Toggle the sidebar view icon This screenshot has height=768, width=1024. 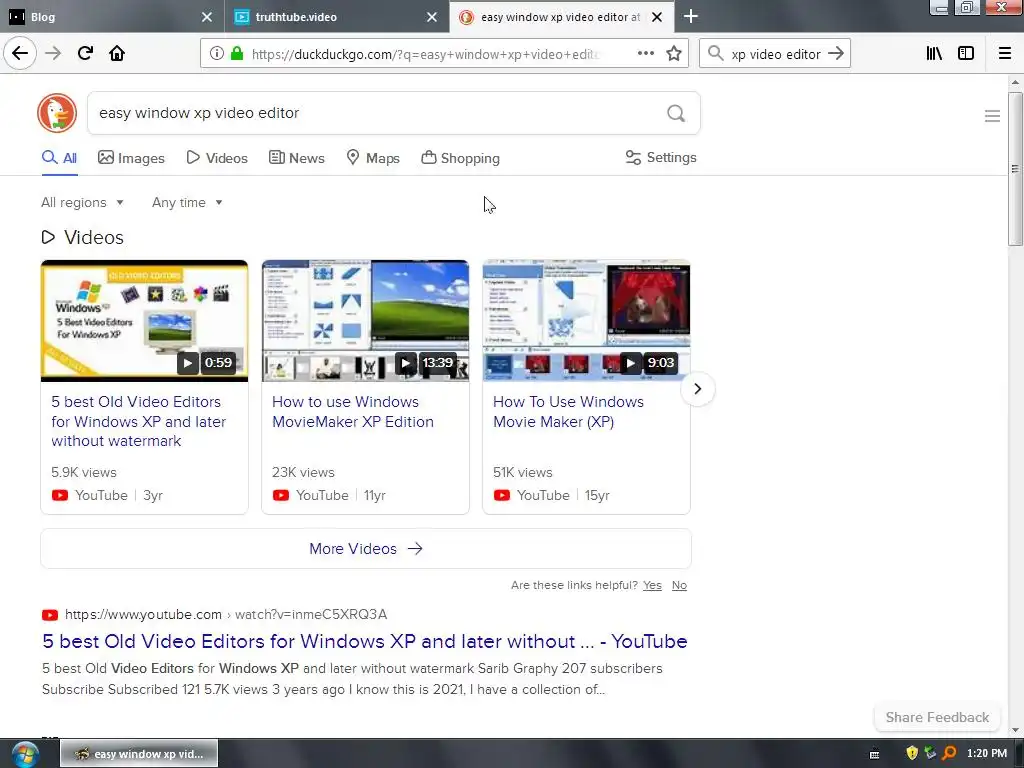click(966, 54)
